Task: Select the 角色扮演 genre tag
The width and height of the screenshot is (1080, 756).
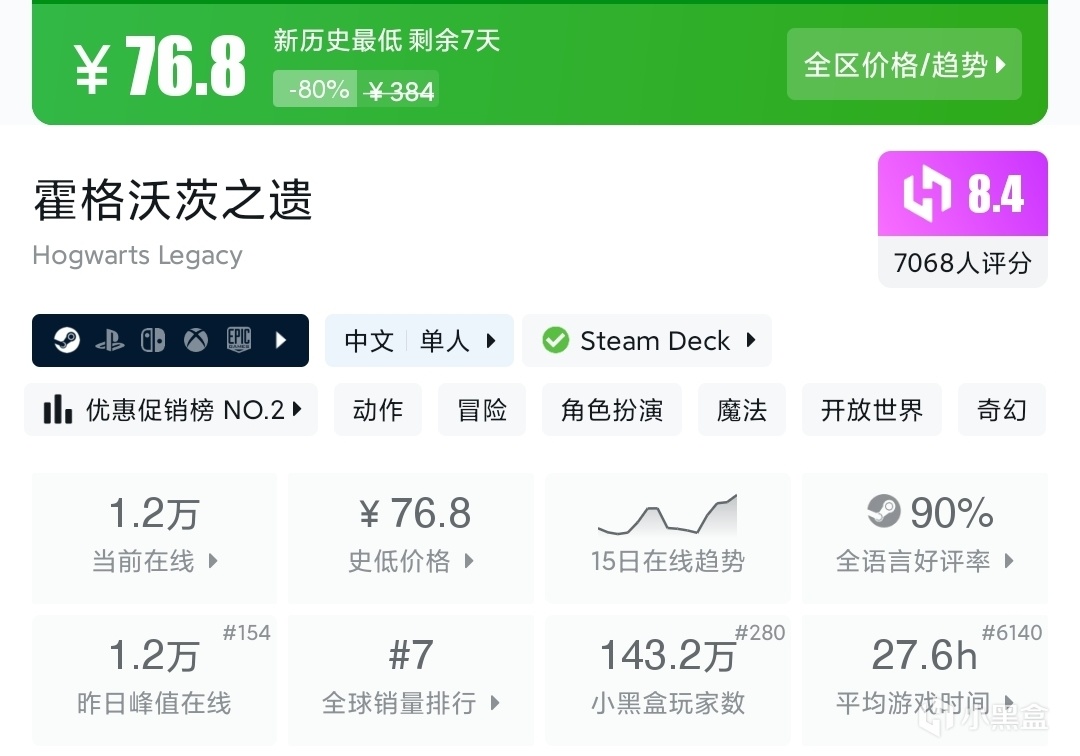Action: click(612, 410)
